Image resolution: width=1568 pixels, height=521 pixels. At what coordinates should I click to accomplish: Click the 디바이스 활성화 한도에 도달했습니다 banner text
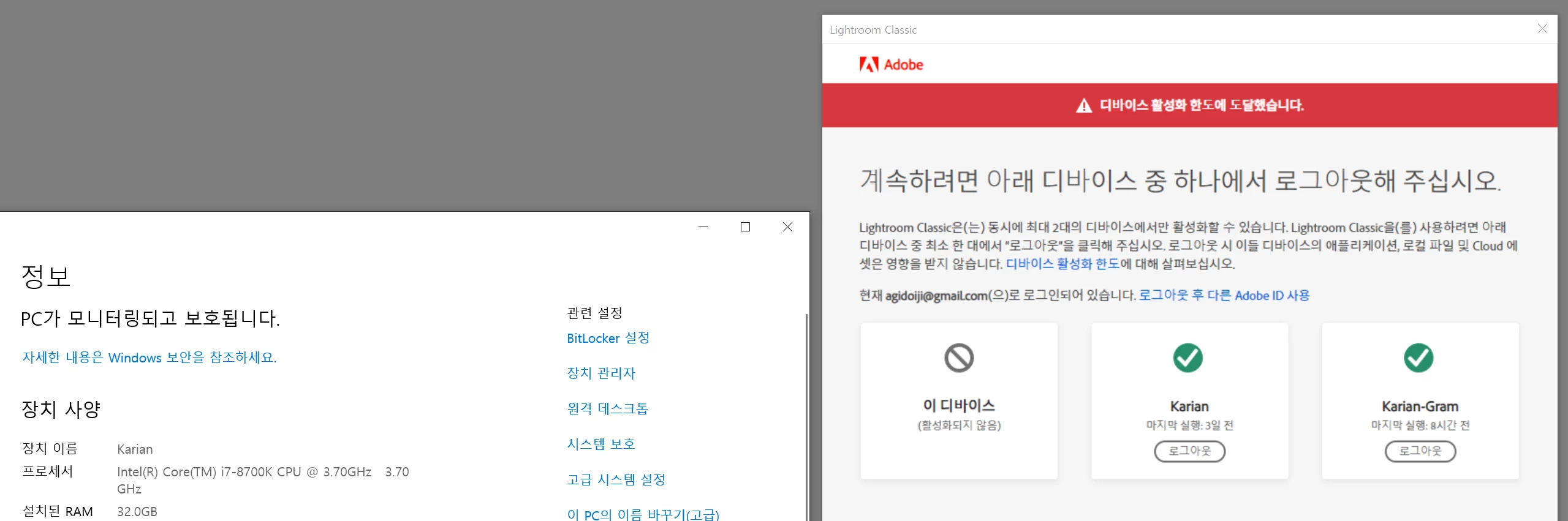1202,105
